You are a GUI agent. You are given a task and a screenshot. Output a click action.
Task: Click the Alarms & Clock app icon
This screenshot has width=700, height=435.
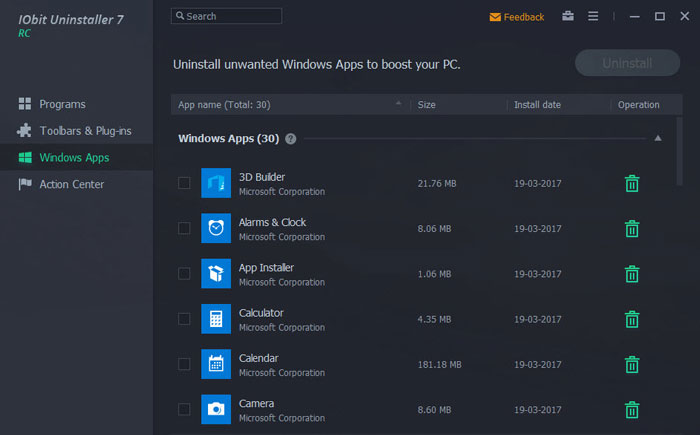pyautogui.click(x=216, y=228)
